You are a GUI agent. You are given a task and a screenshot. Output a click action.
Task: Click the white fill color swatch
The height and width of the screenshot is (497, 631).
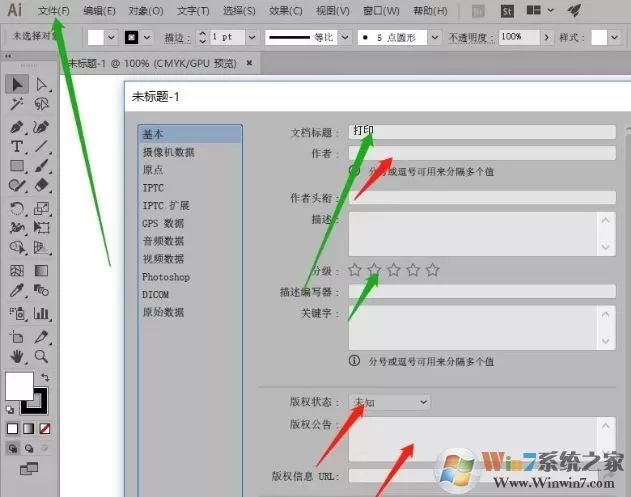19,386
